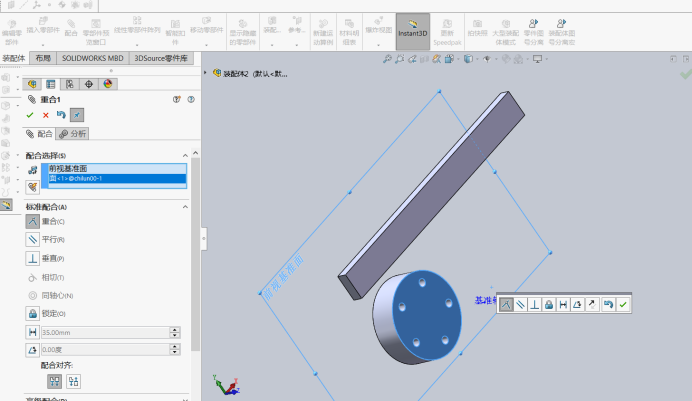Select the 装配体 command tab

pyautogui.click(x=14, y=58)
